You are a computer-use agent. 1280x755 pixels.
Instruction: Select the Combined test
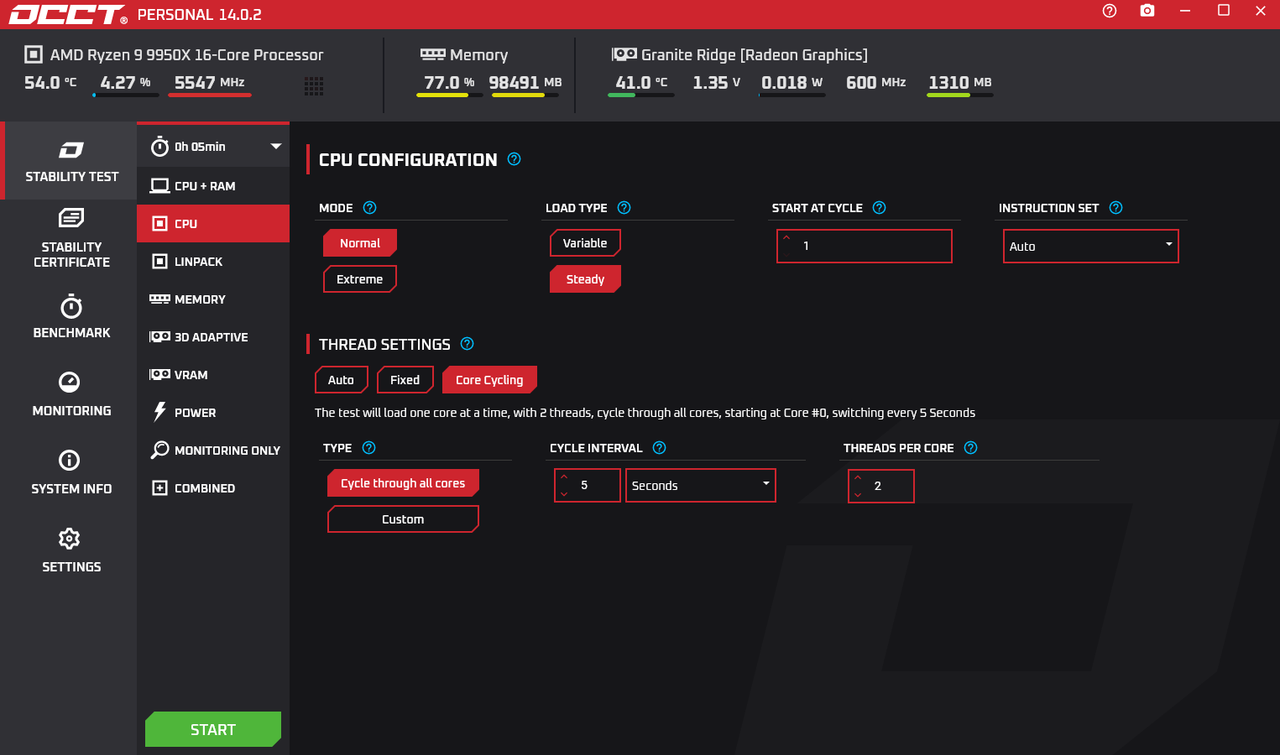tap(213, 488)
